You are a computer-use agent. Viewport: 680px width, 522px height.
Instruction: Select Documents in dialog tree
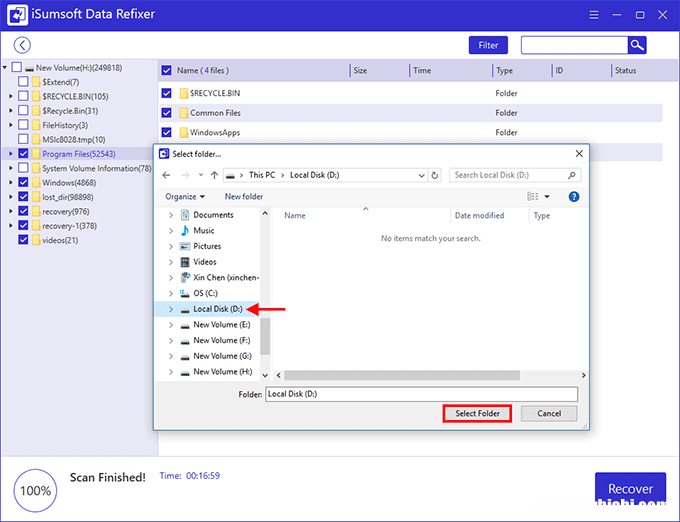213,215
